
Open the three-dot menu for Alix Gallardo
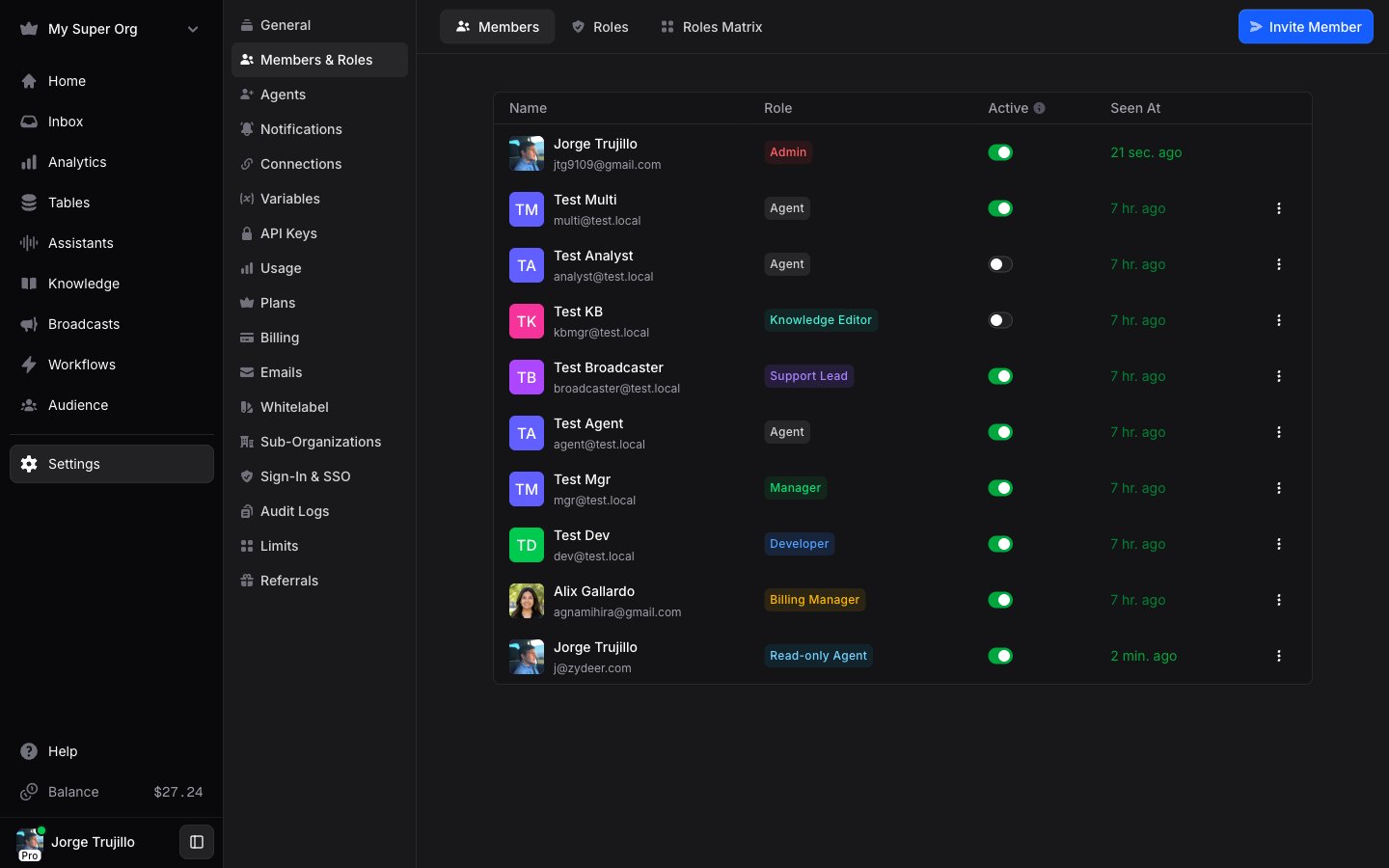pyautogui.click(x=1279, y=600)
